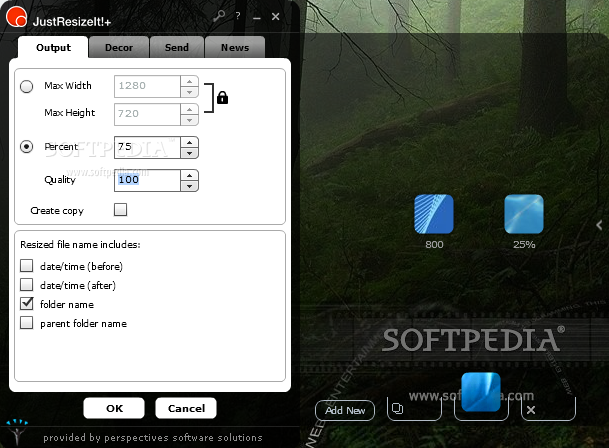Minimize the JustResizeIt window

coord(257,17)
